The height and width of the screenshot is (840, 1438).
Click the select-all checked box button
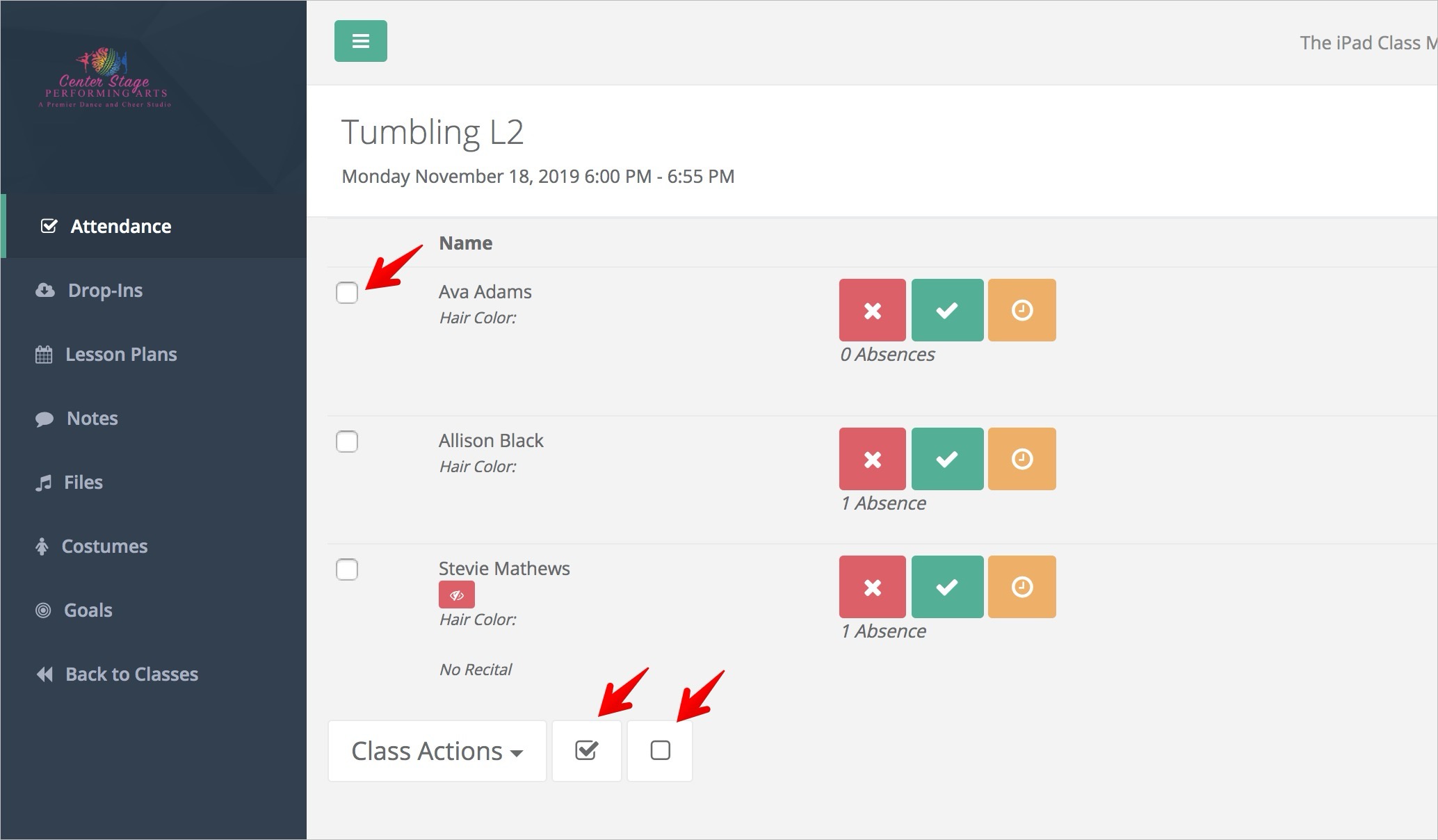pyautogui.click(x=586, y=750)
